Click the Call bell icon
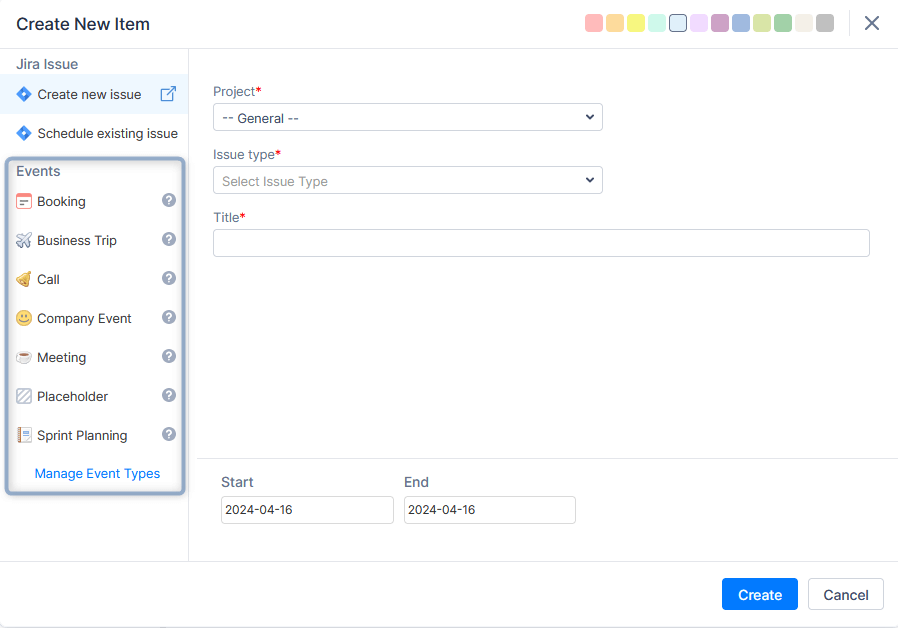Image resolution: width=898 pixels, height=628 pixels. coord(24,279)
